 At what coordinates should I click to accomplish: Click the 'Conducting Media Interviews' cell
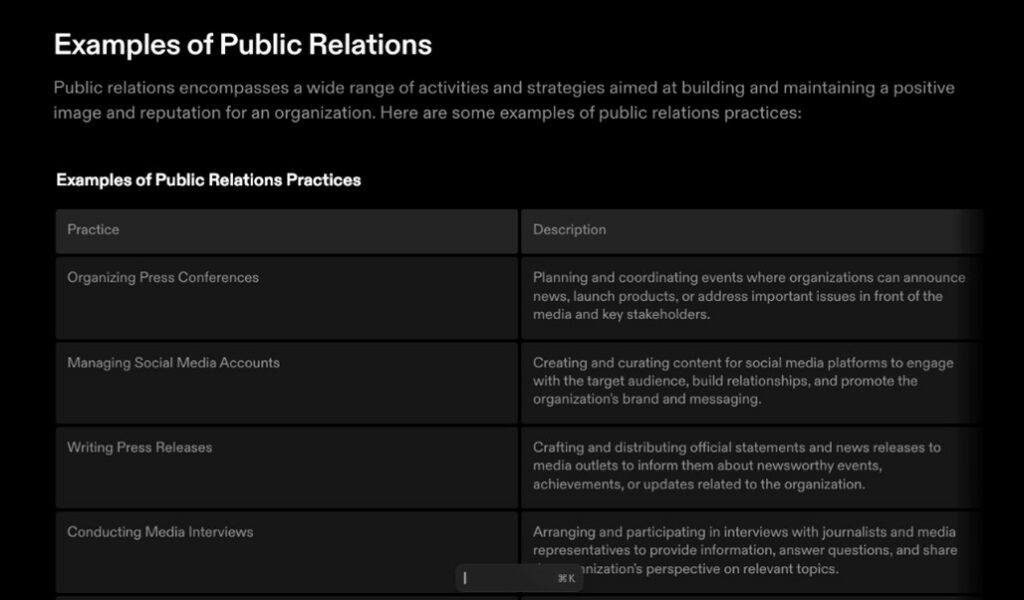pos(160,532)
